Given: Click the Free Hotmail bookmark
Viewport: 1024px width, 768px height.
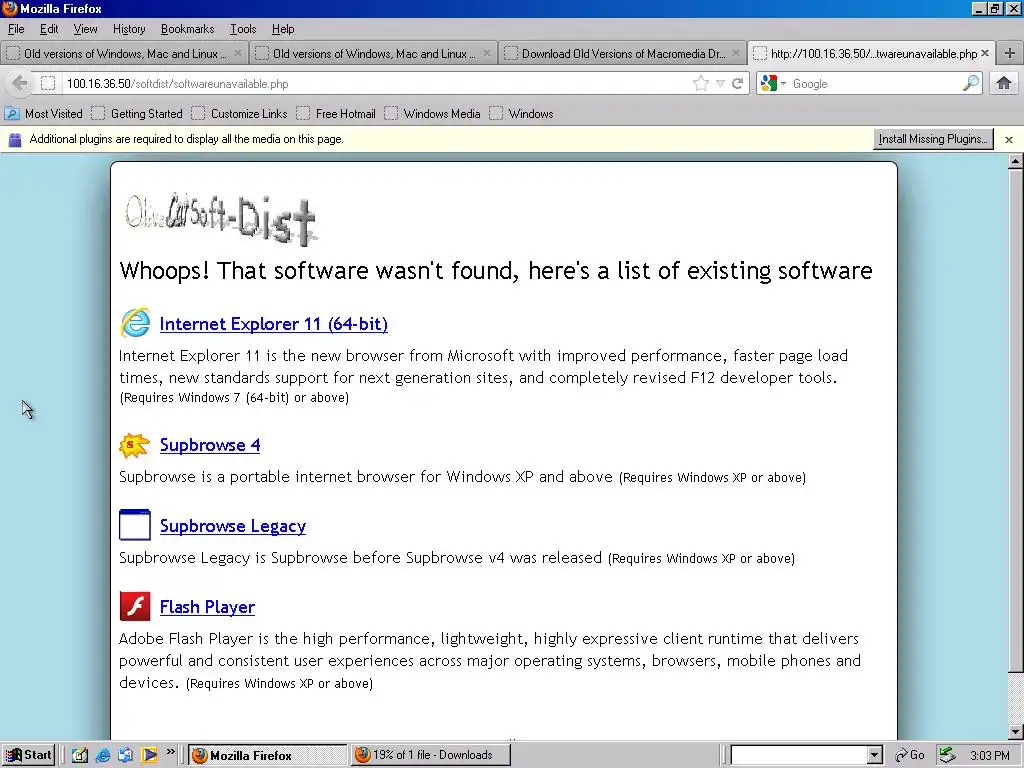Looking at the screenshot, I should pos(336,114).
